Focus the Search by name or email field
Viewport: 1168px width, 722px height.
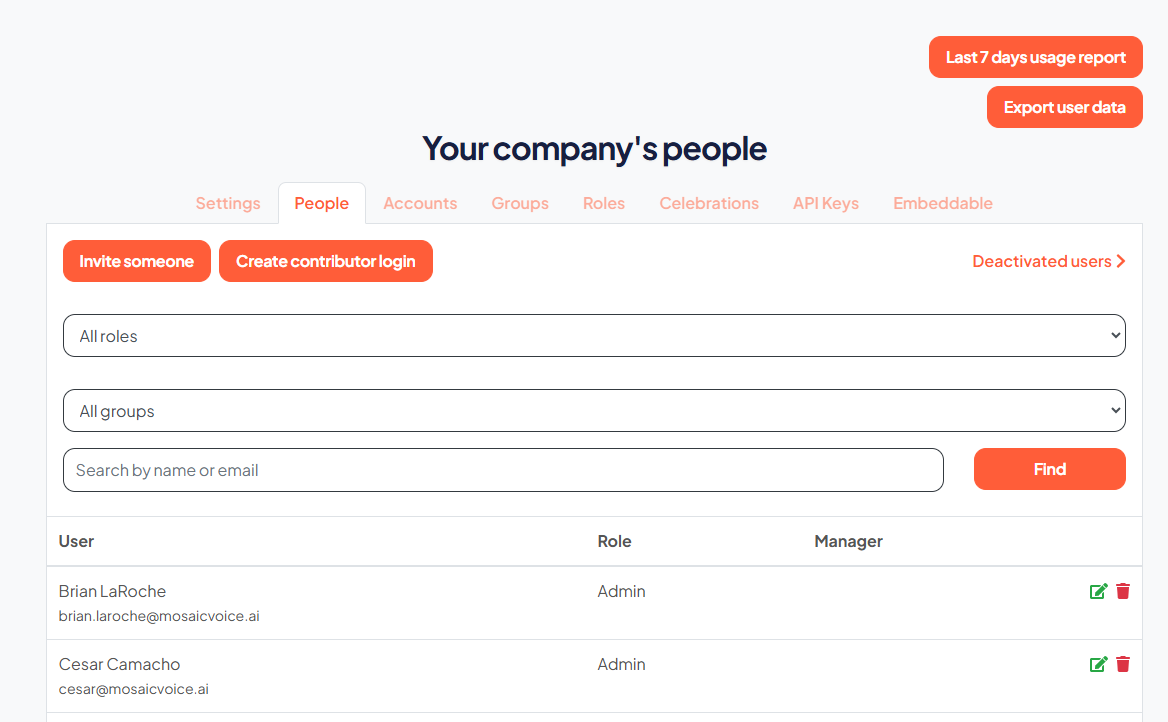[x=504, y=470]
